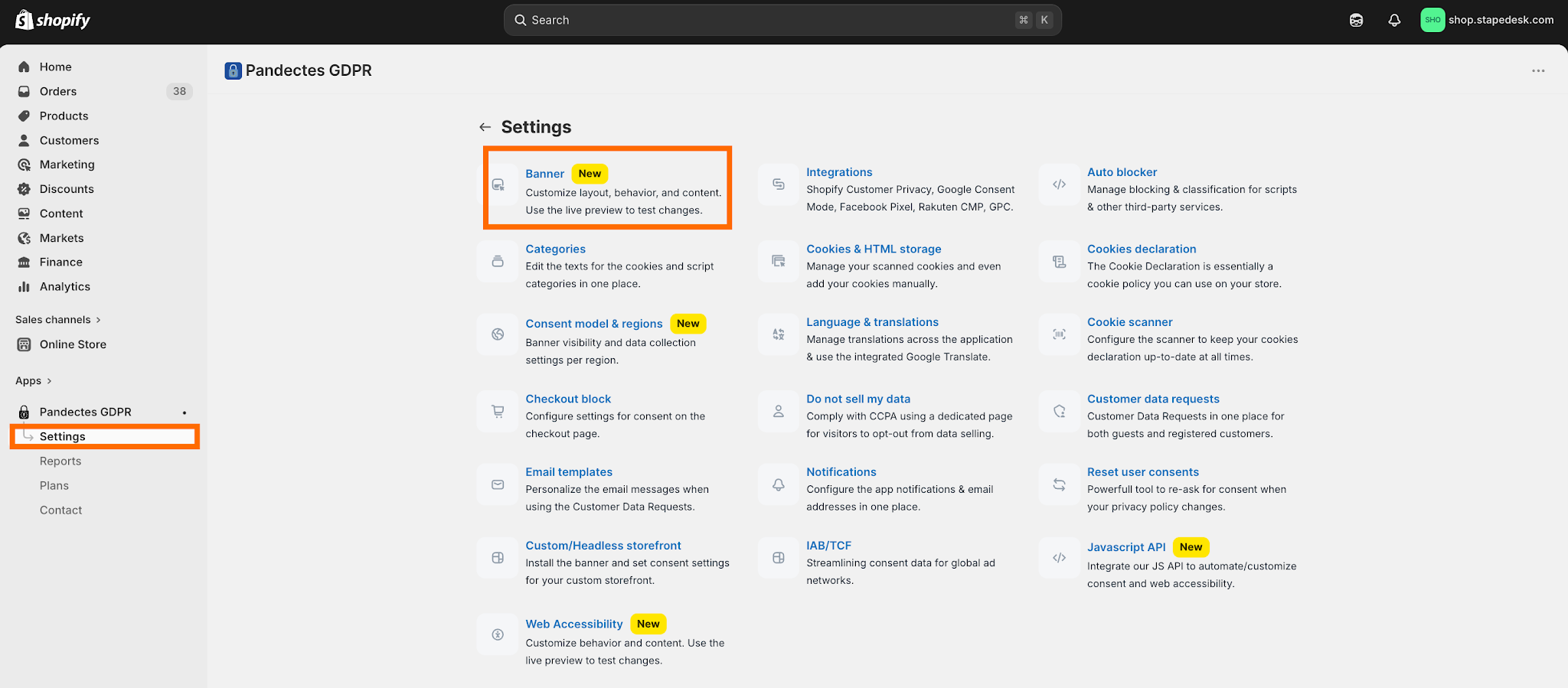Open the Do not sell my data link
This screenshot has width=1568, height=688.
pos(858,399)
